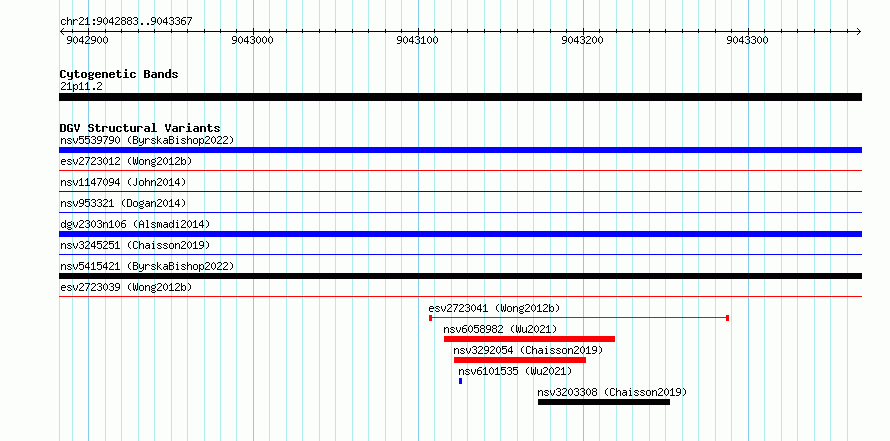Click the blue line under nsv953321
890x441 pixels.
coord(460,212)
